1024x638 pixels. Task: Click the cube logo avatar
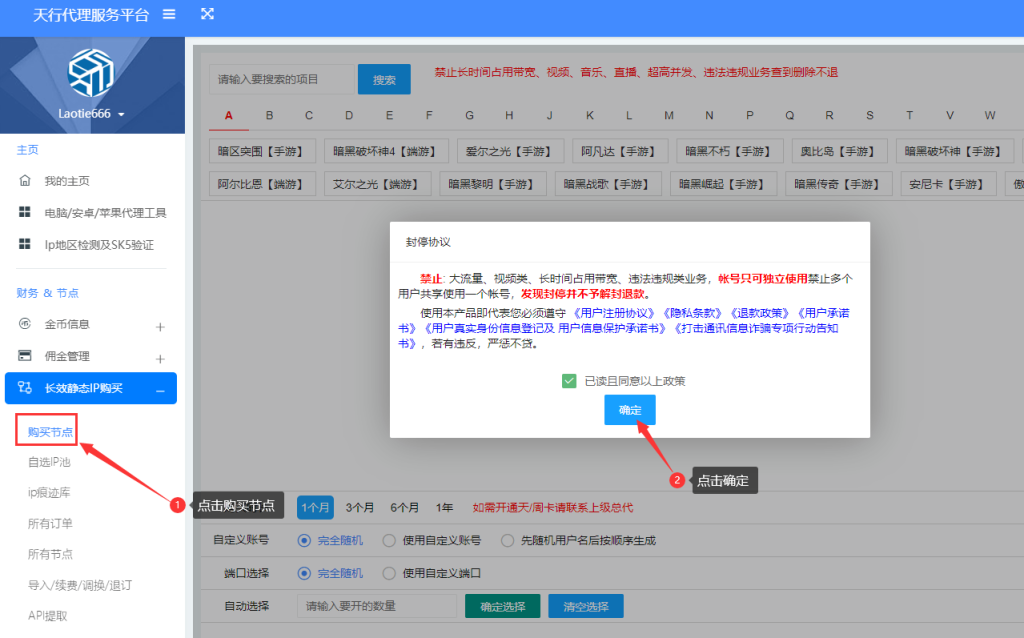pyautogui.click(x=91, y=72)
